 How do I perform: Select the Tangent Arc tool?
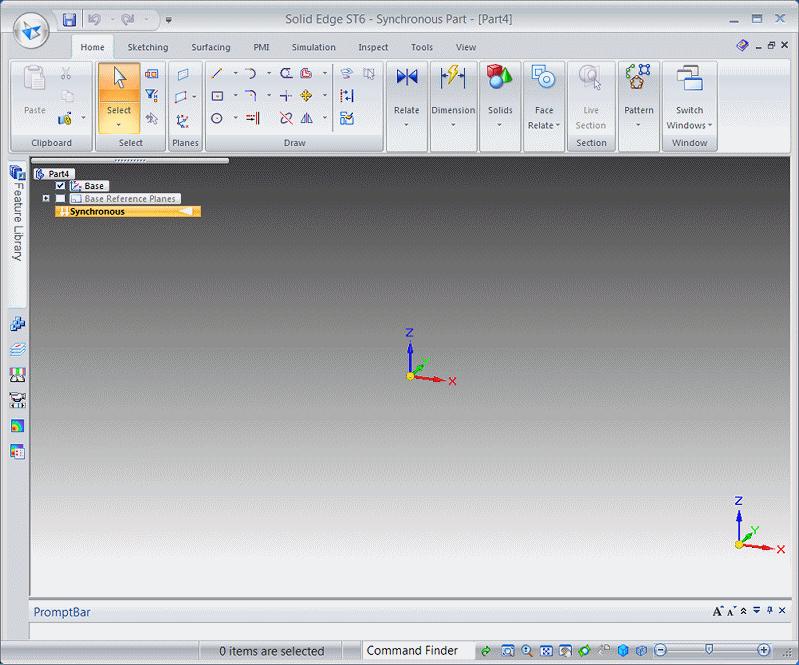[x=251, y=73]
